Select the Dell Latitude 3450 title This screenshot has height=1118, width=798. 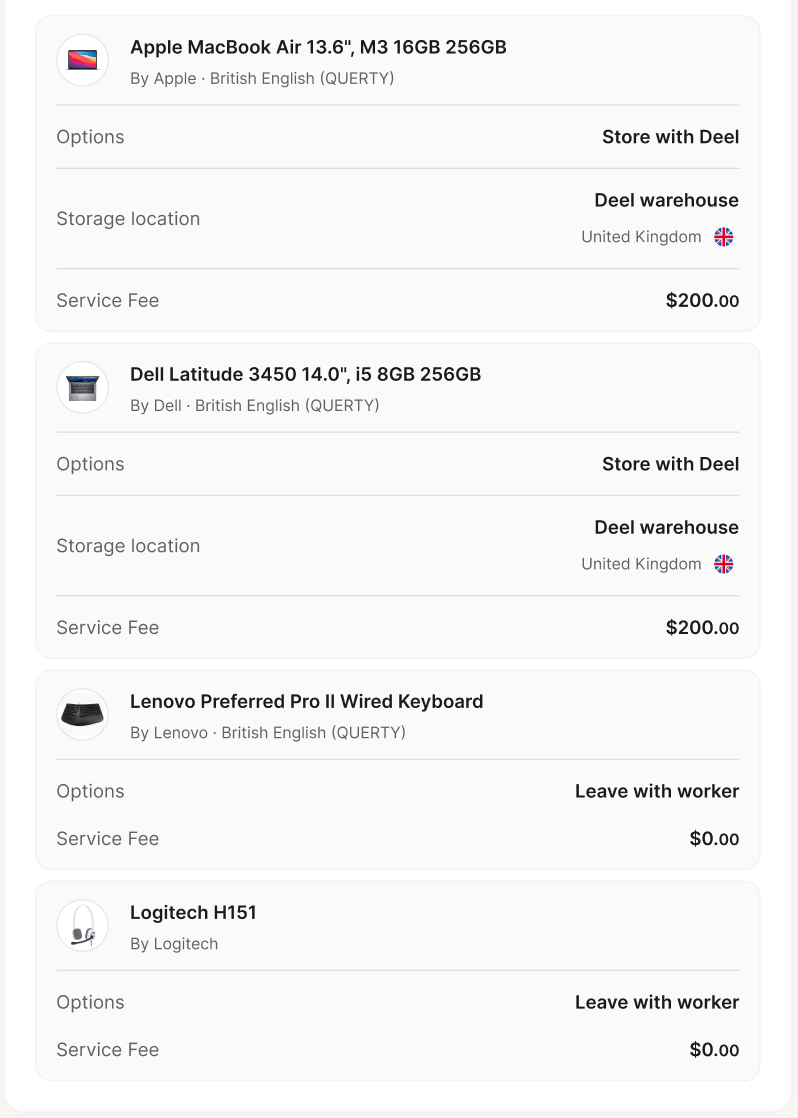(305, 374)
